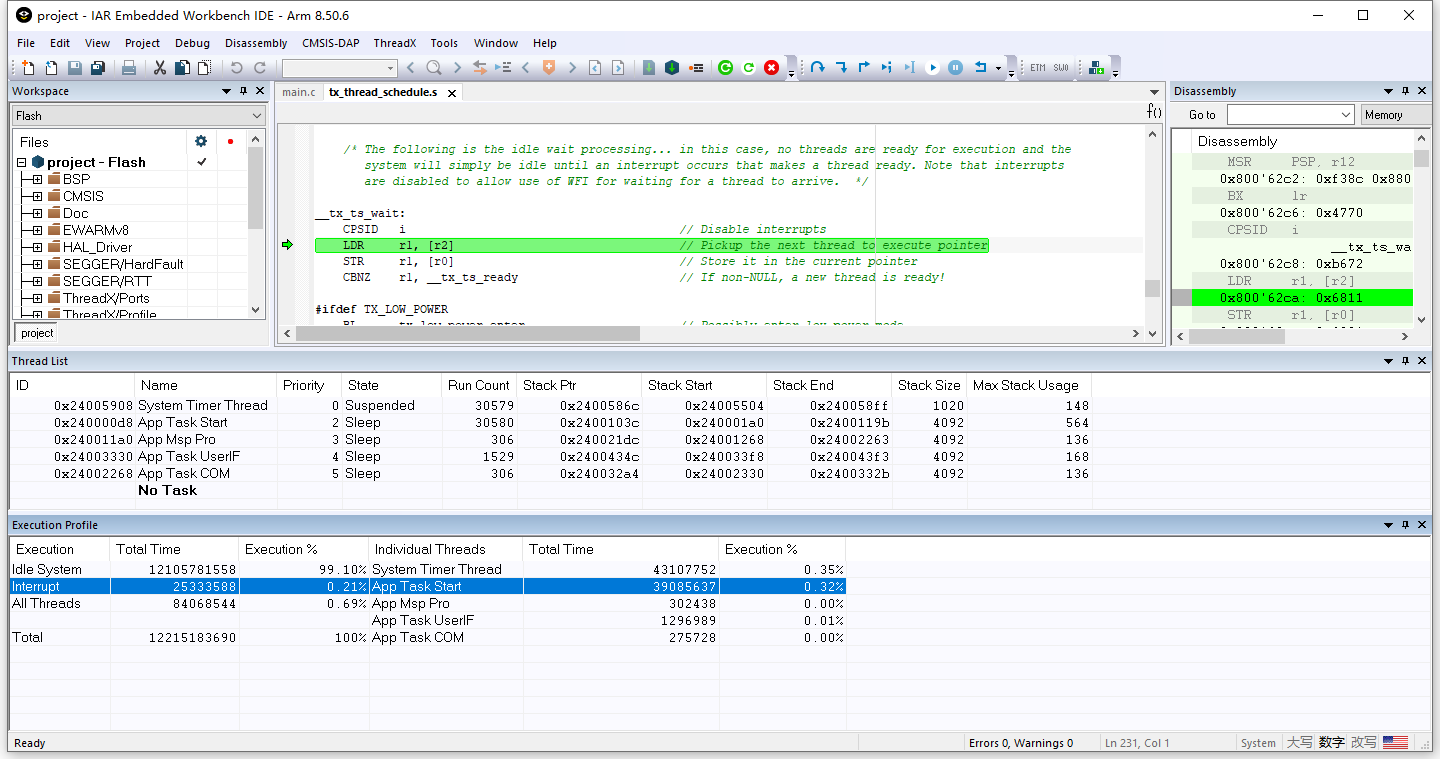Step Over the current statement

tap(817, 68)
